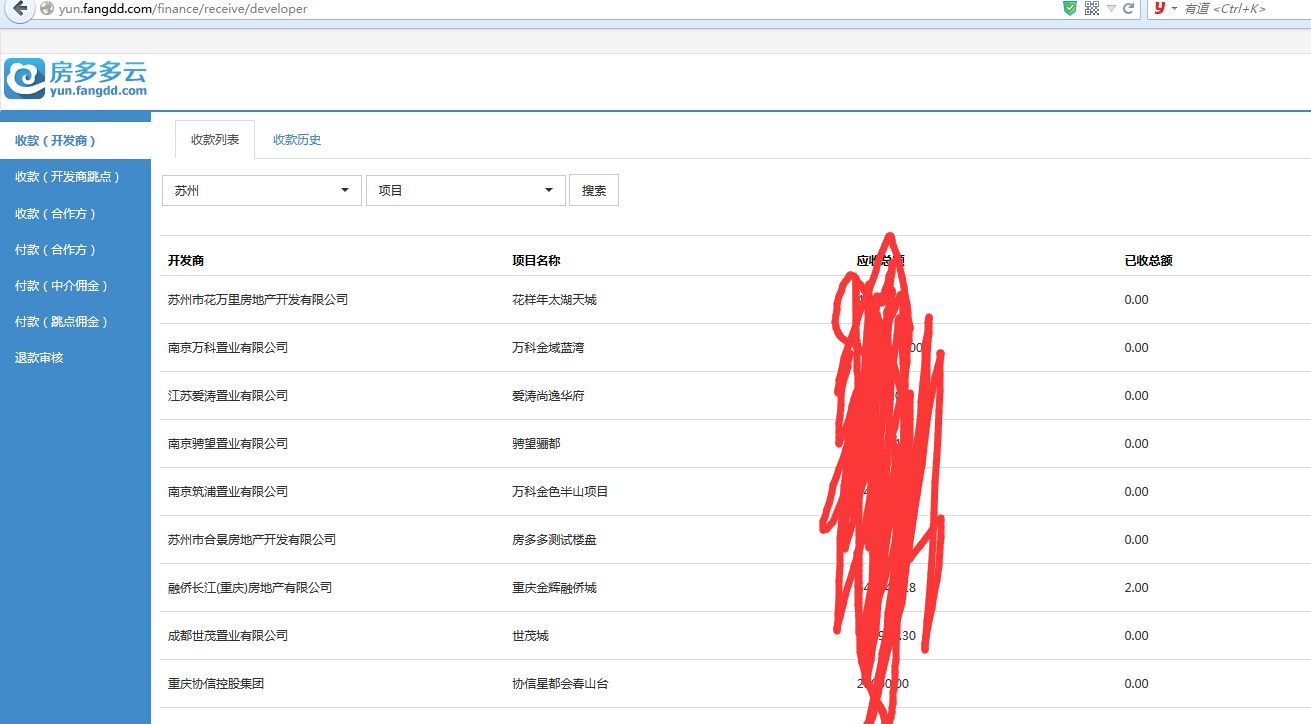Click project name 协信星都会春山台
Viewport: 1311px width, 724px height.
[560, 683]
